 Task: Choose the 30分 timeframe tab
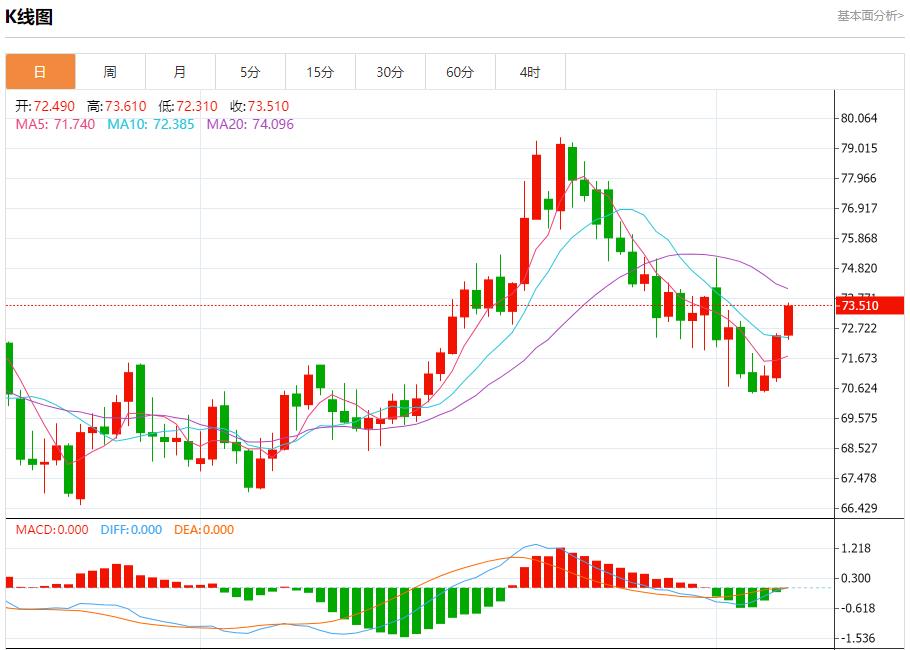click(390, 72)
